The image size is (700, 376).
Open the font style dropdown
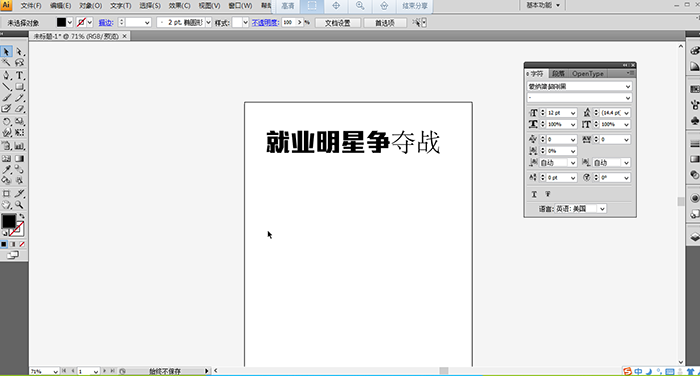pyautogui.click(x=628, y=98)
